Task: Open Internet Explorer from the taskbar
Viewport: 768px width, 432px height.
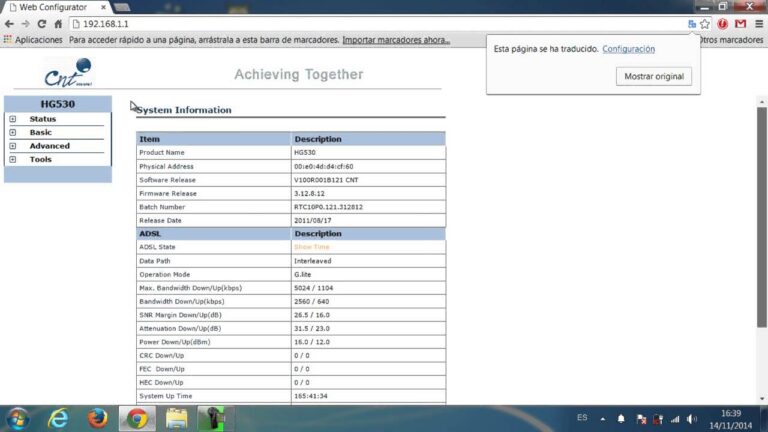Action: click(59, 417)
